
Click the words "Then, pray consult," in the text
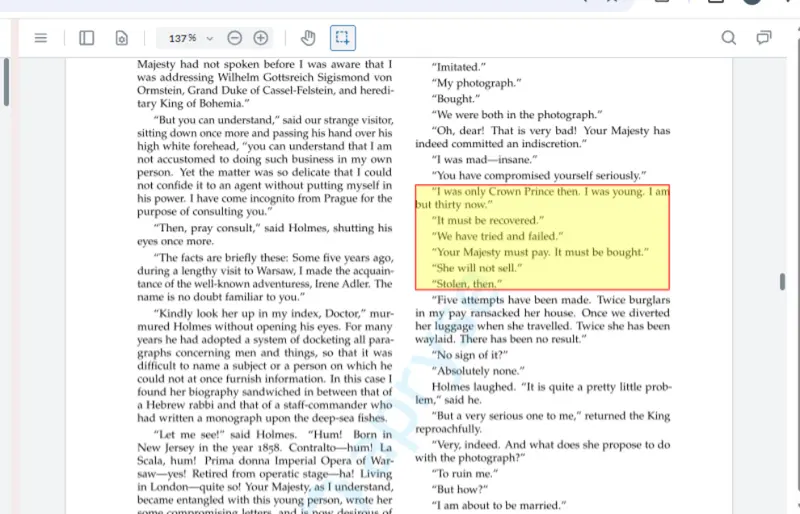(207, 228)
